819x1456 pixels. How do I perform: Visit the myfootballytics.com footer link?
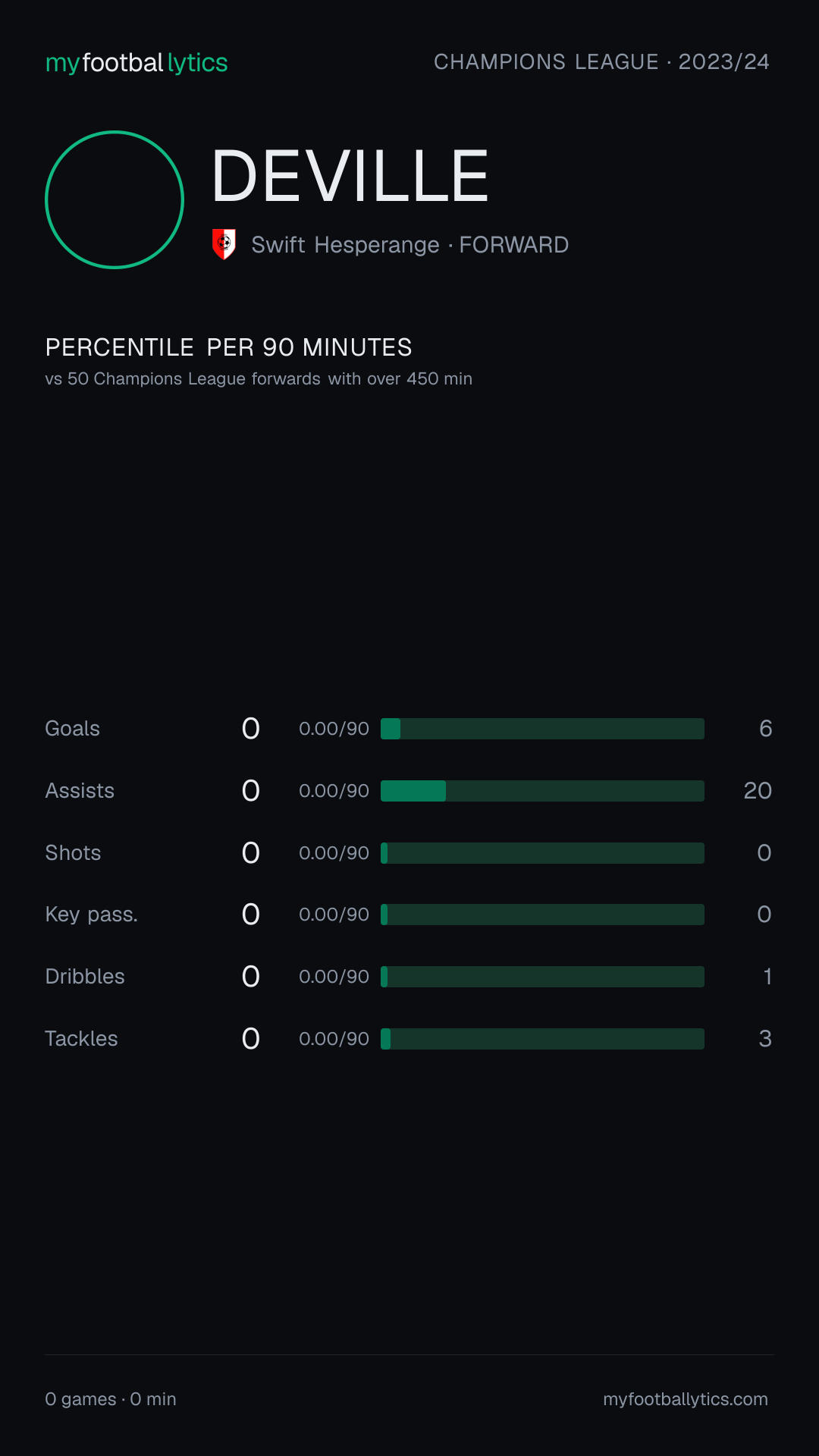pyautogui.click(x=686, y=1399)
